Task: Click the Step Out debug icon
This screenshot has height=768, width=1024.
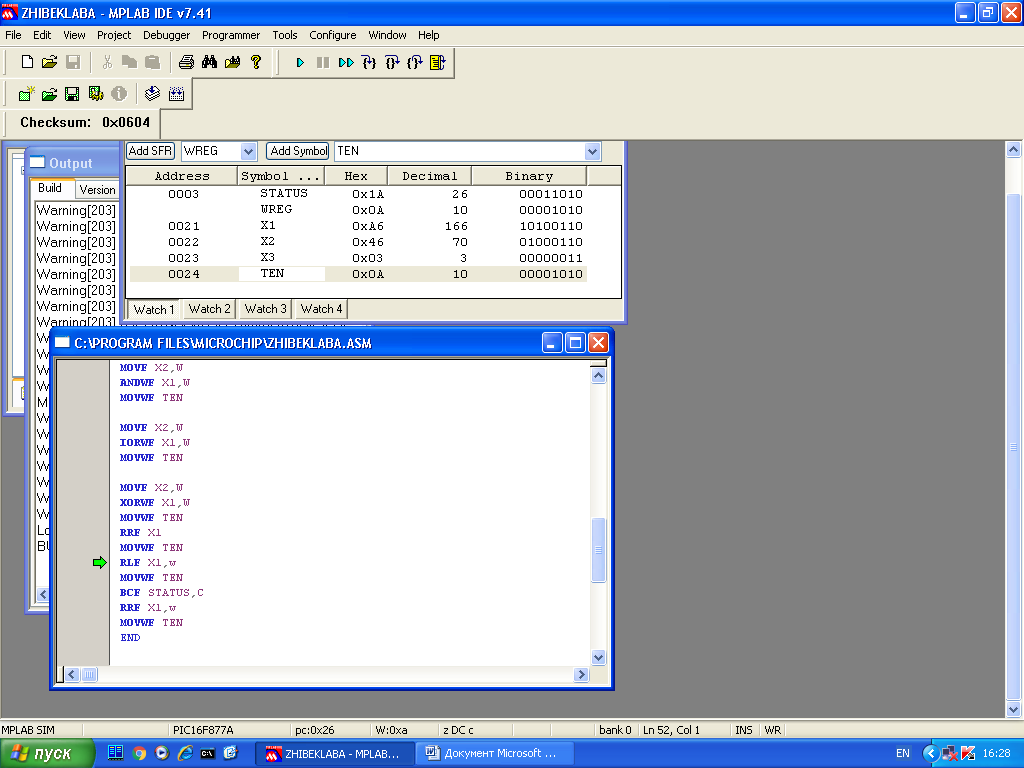Action: click(x=415, y=63)
